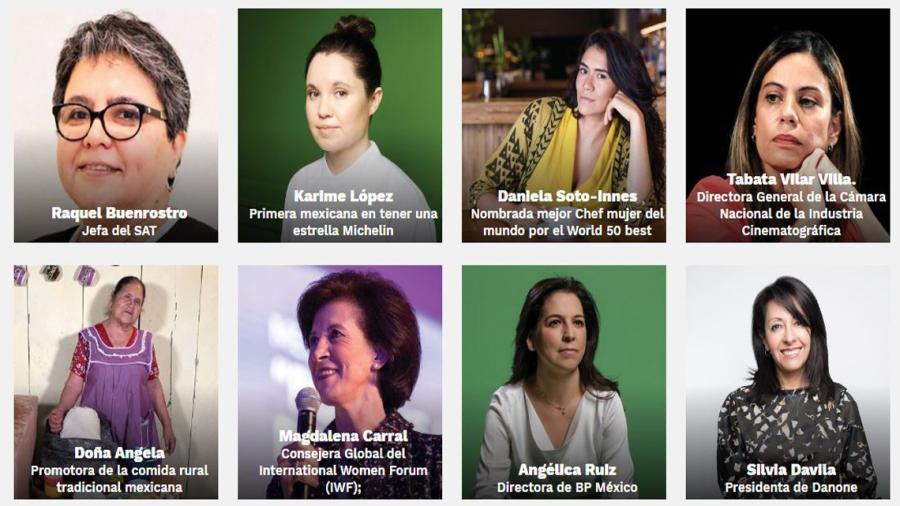The image size is (900, 506).
Task: Click the 'estrella Michelin' description text
Action: (x=343, y=231)
